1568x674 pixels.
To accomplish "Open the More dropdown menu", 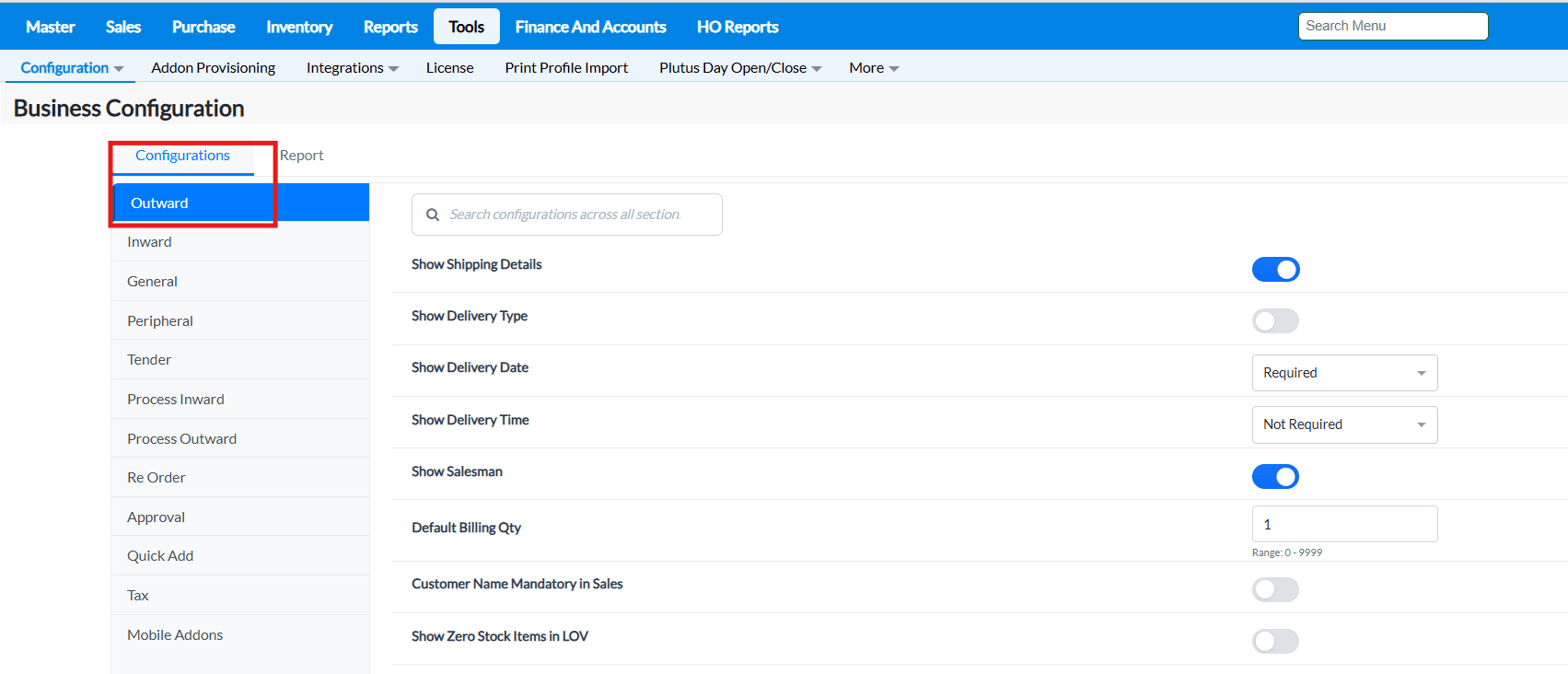I will [873, 68].
